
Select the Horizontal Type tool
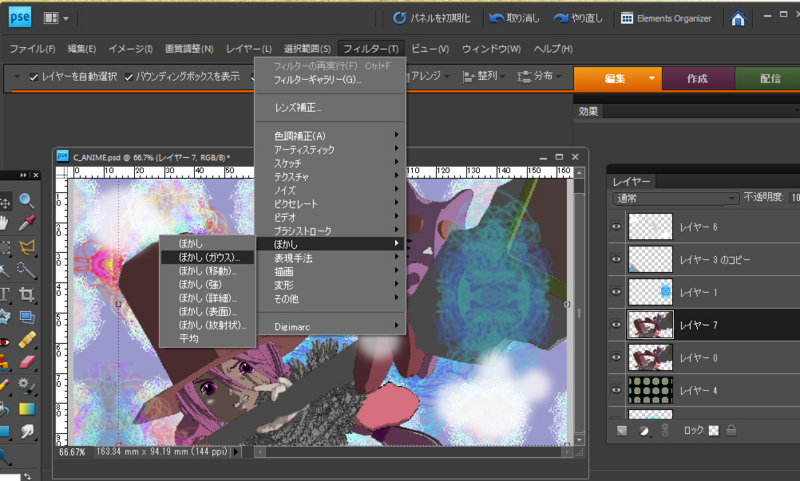pos(5,294)
